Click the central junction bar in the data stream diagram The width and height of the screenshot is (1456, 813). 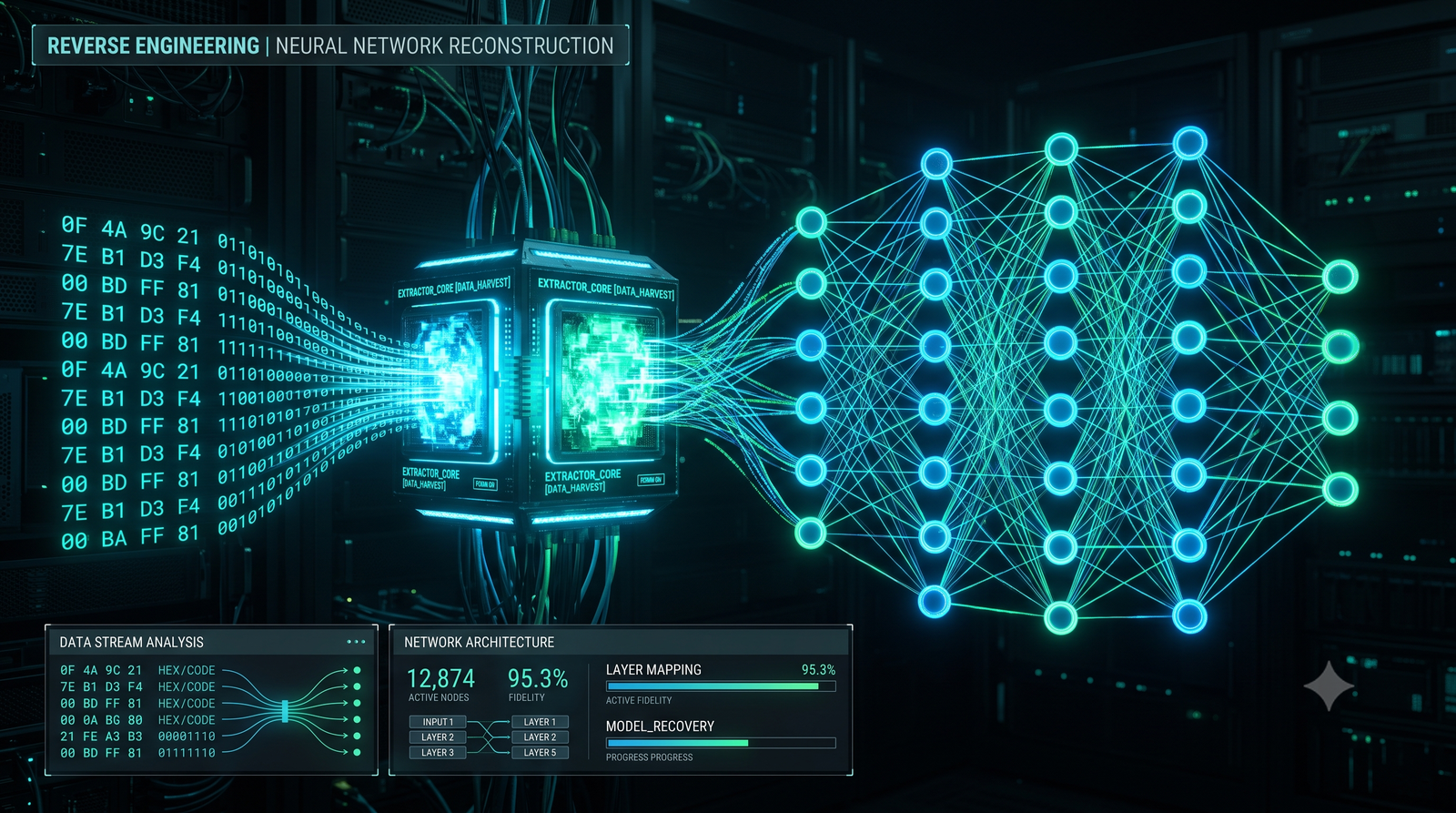tap(285, 711)
